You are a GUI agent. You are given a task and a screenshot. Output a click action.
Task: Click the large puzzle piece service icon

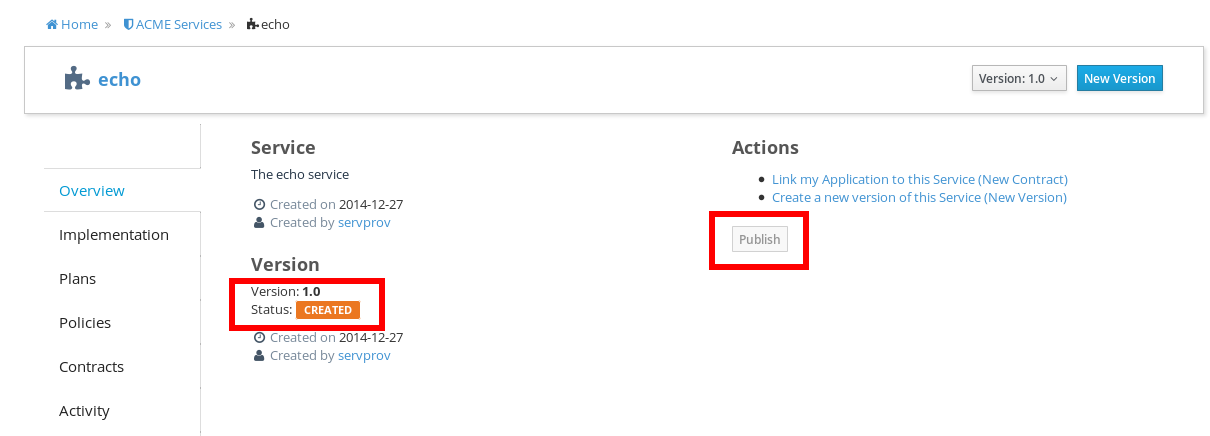[x=77, y=79]
